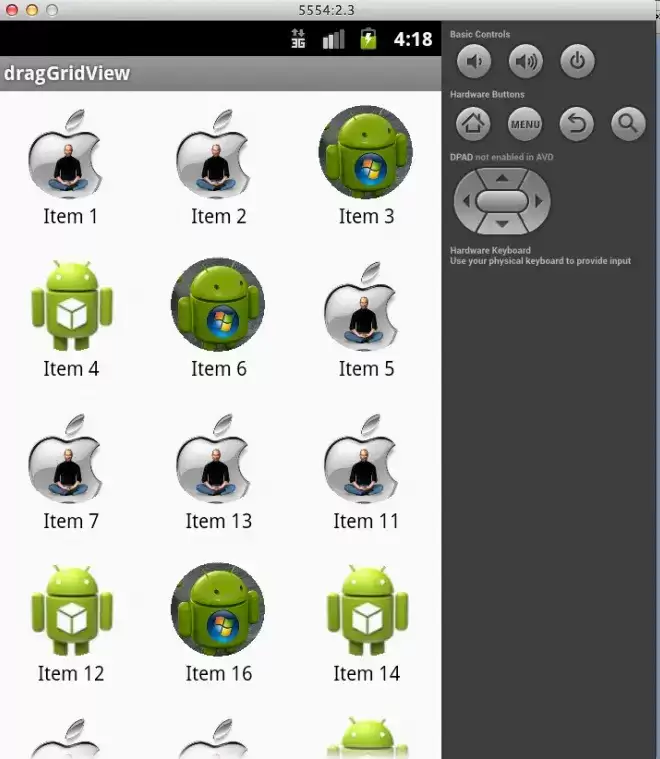The height and width of the screenshot is (759, 660).
Task: Tap the Home hardware button
Action: point(473,124)
